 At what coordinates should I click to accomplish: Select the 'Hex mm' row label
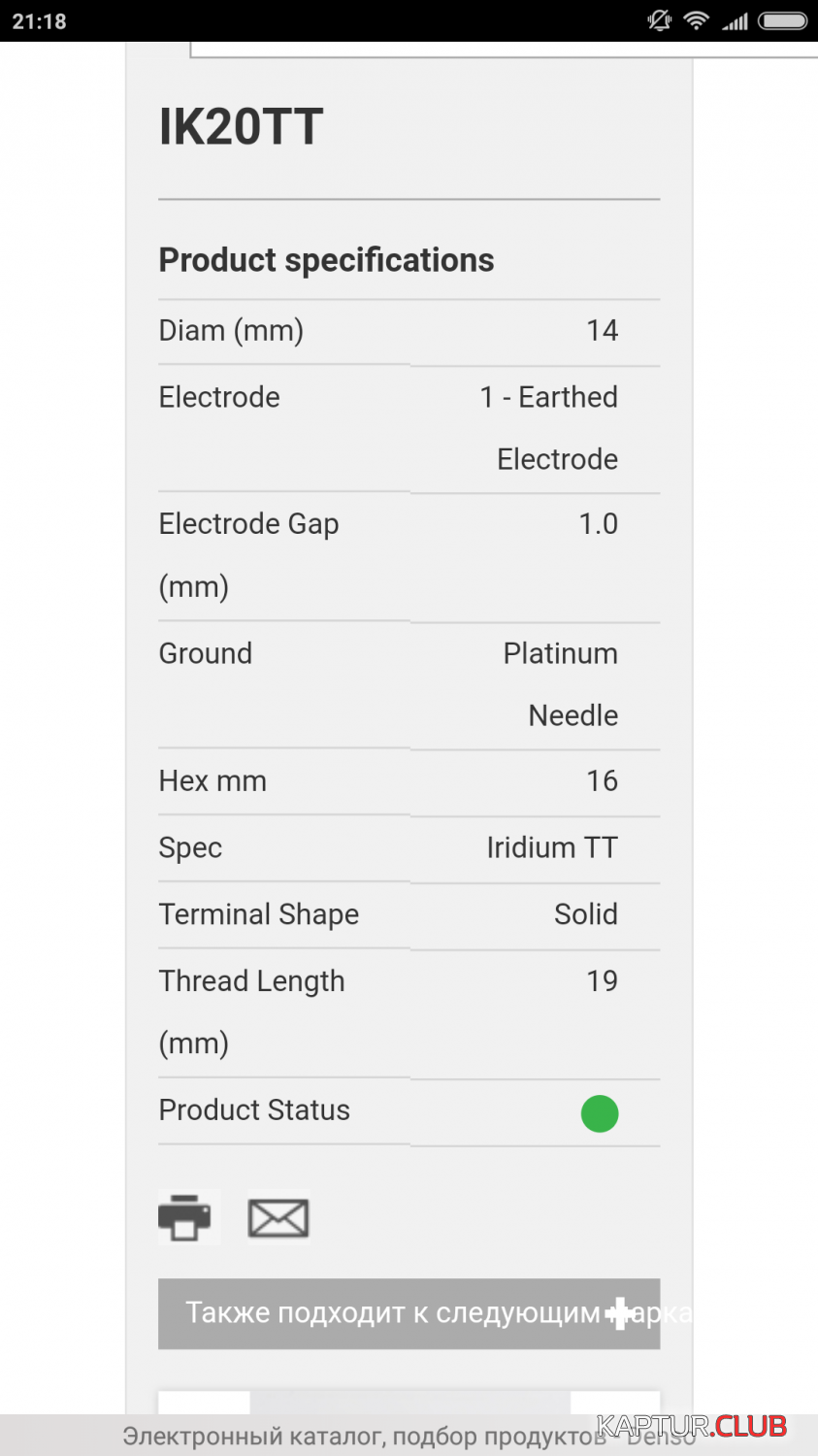pyautogui.click(x=213, y=781)
